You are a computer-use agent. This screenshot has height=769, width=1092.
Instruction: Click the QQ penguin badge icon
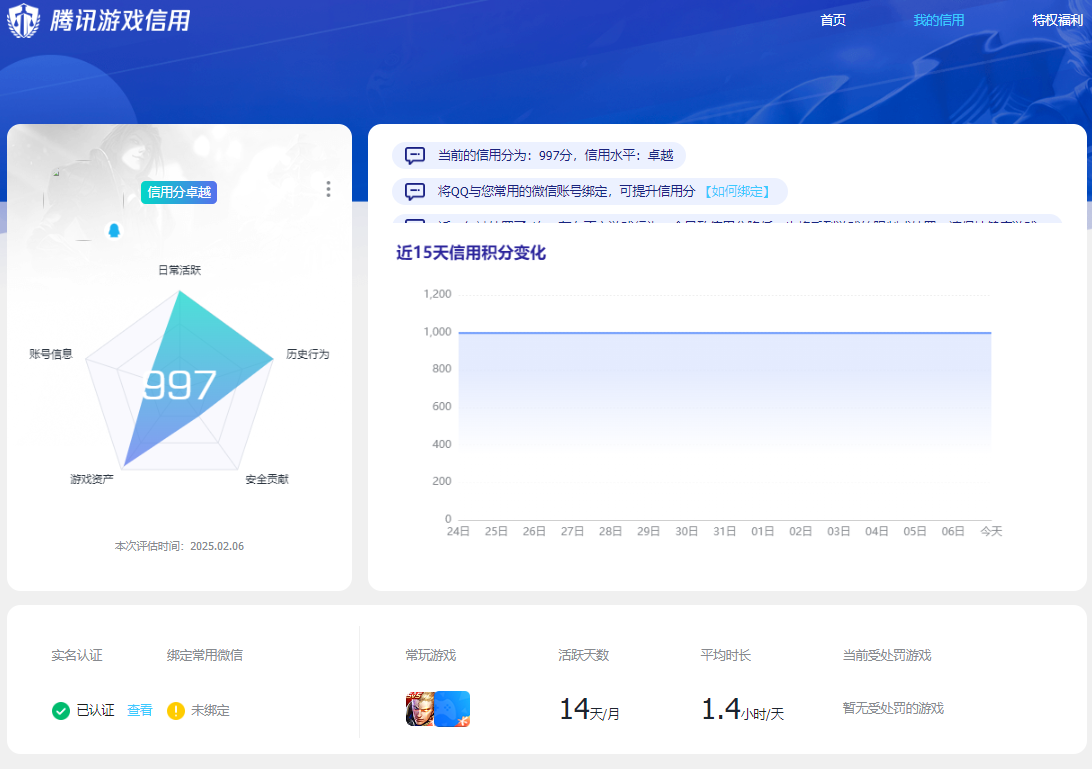114,231
